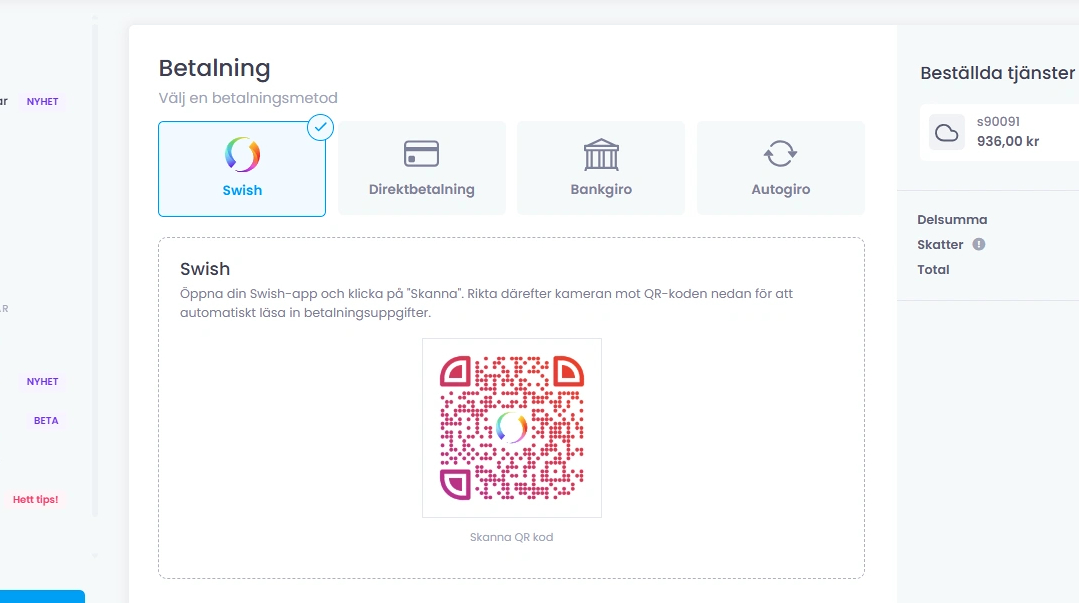The height and width of the screenshot is (603, 1079).
Task: Click the sidebar vertical scrollbar
Action: (x=95, y=270)
